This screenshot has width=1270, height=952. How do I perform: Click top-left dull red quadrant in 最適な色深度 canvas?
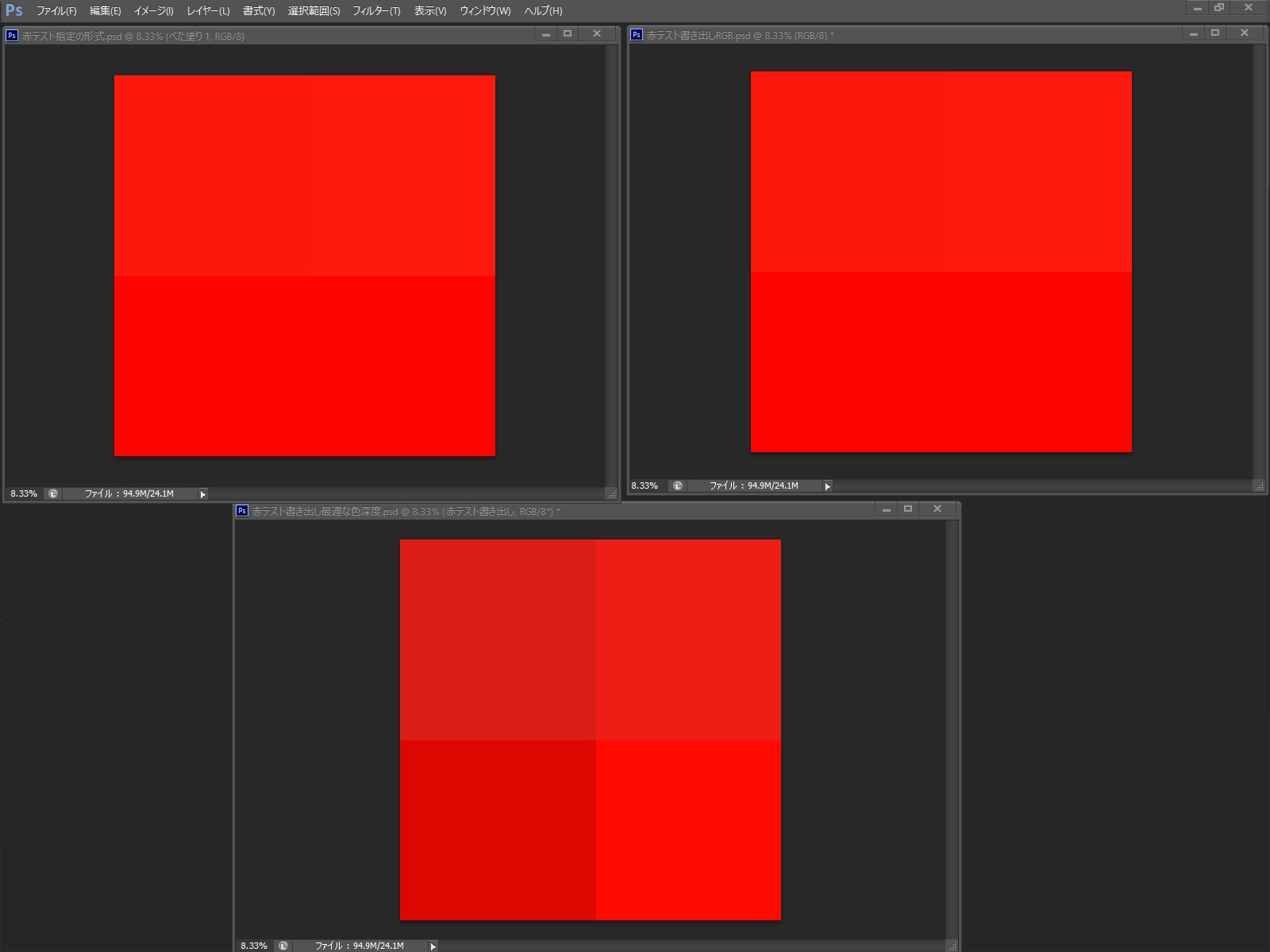498,639
